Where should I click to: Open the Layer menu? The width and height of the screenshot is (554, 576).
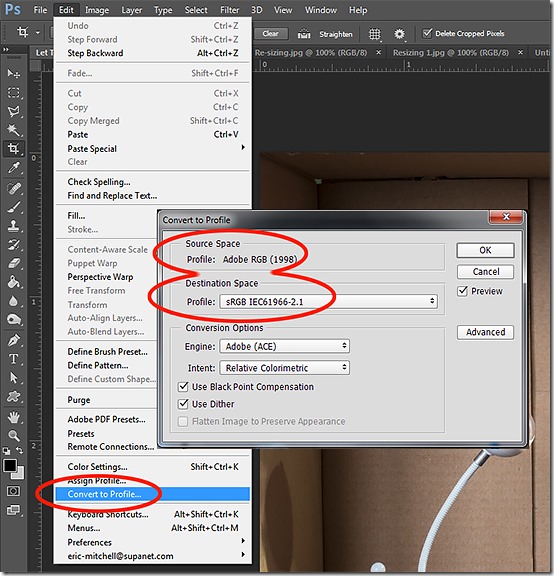click(x=132, y=10)
